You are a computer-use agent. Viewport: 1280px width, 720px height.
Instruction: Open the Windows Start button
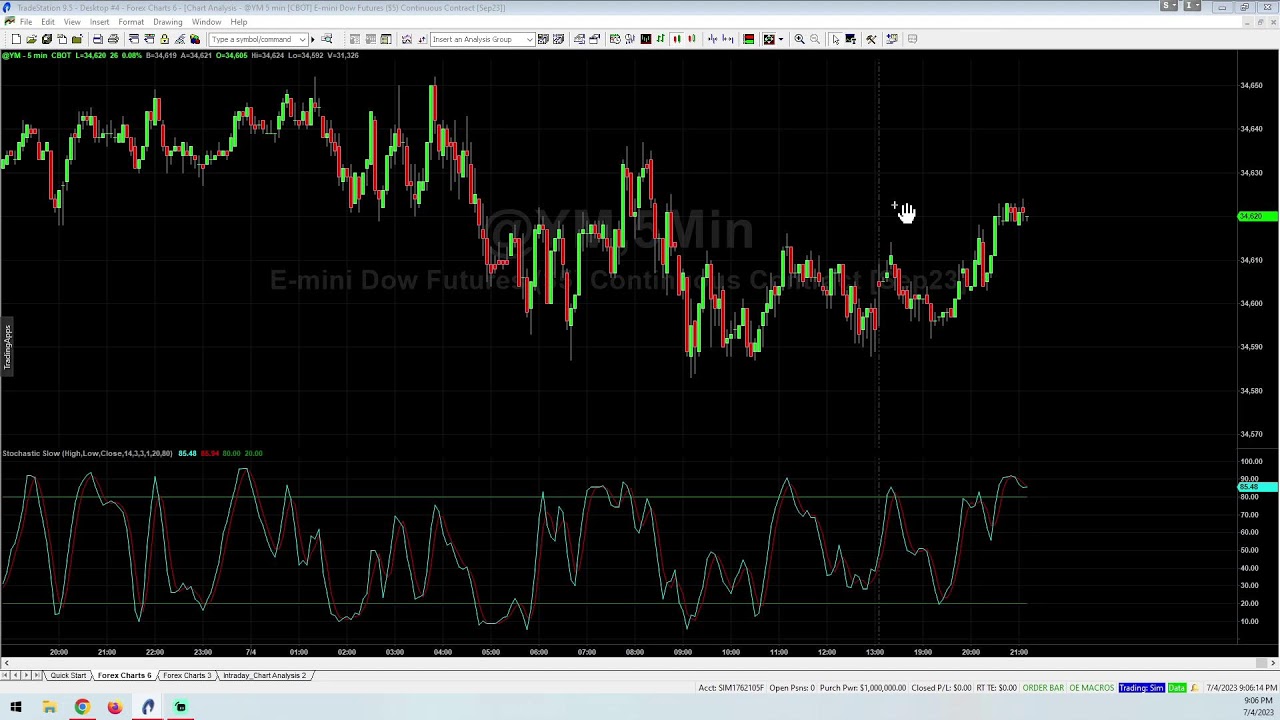click(x=16, y=707)
